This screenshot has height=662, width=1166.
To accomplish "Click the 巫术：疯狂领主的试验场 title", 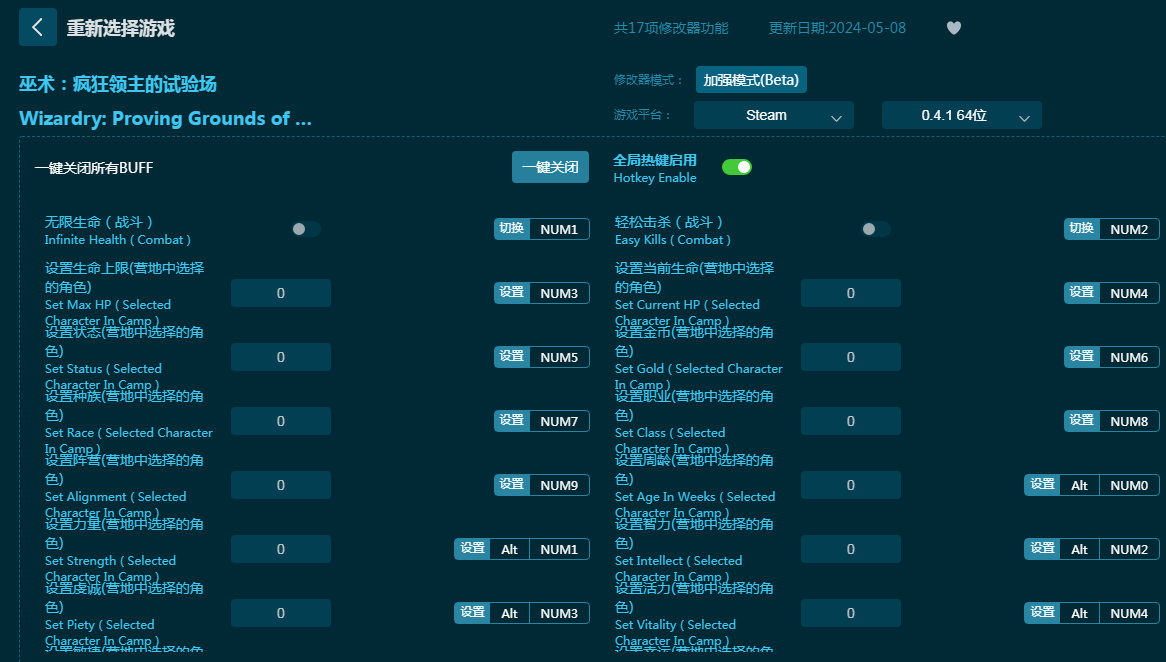I will tap(117, 84).
